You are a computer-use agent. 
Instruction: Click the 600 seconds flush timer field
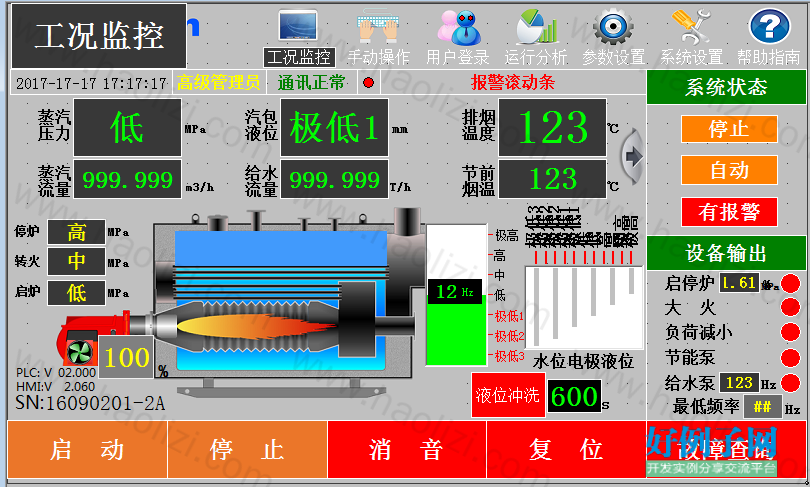(x=574, y=396)
